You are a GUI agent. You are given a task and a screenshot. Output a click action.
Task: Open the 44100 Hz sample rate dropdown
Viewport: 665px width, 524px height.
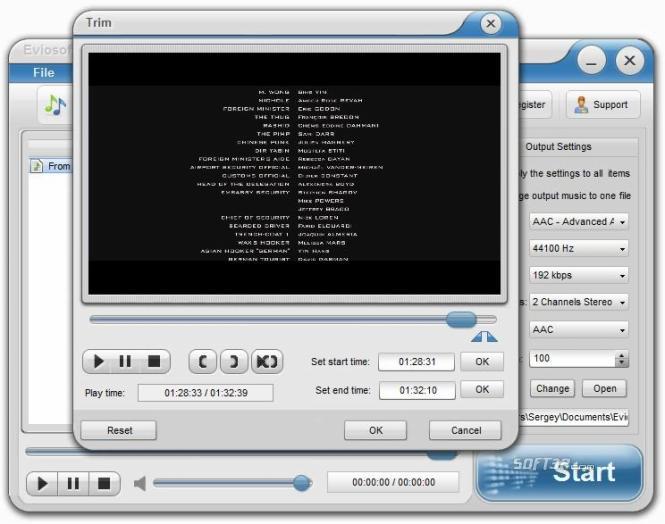pos(578,248)
